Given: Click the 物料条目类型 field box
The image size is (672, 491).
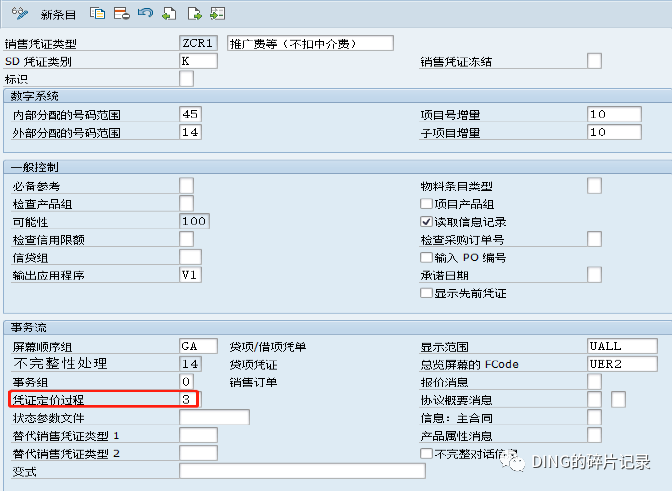Looking at the screenshot, I should point(594,186).
